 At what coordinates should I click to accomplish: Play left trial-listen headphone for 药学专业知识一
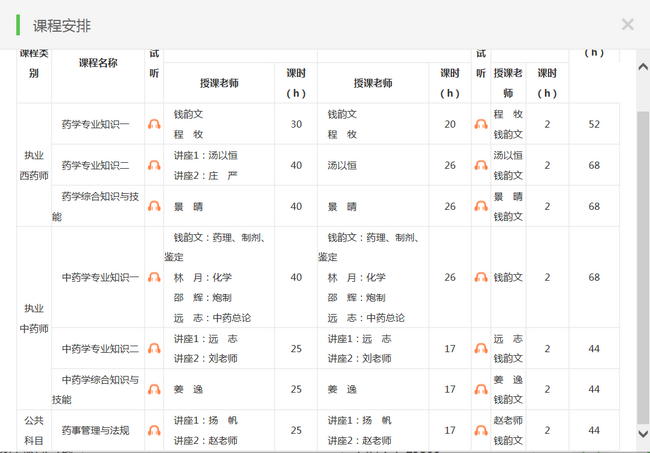click(x=154, y=124)
